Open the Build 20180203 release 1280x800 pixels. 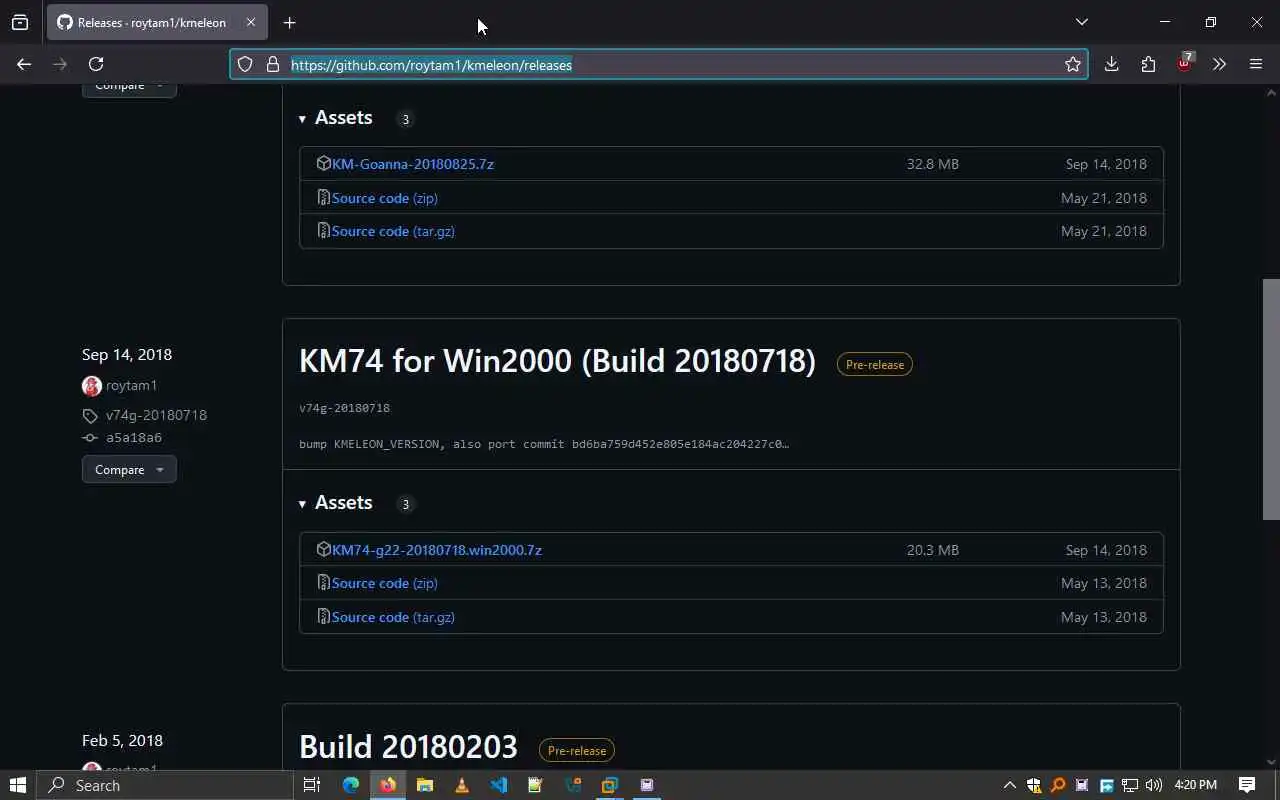tap(408, 747)
